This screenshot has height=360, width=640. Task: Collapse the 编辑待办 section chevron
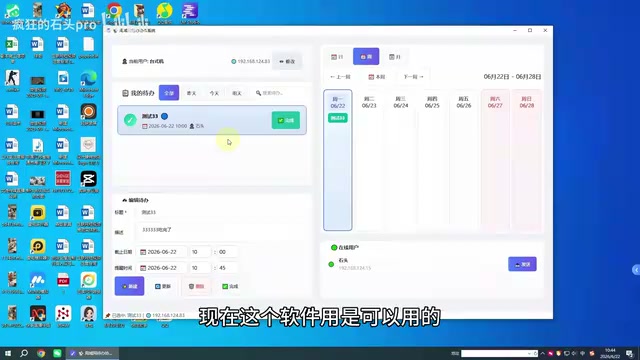coord(124,200)
